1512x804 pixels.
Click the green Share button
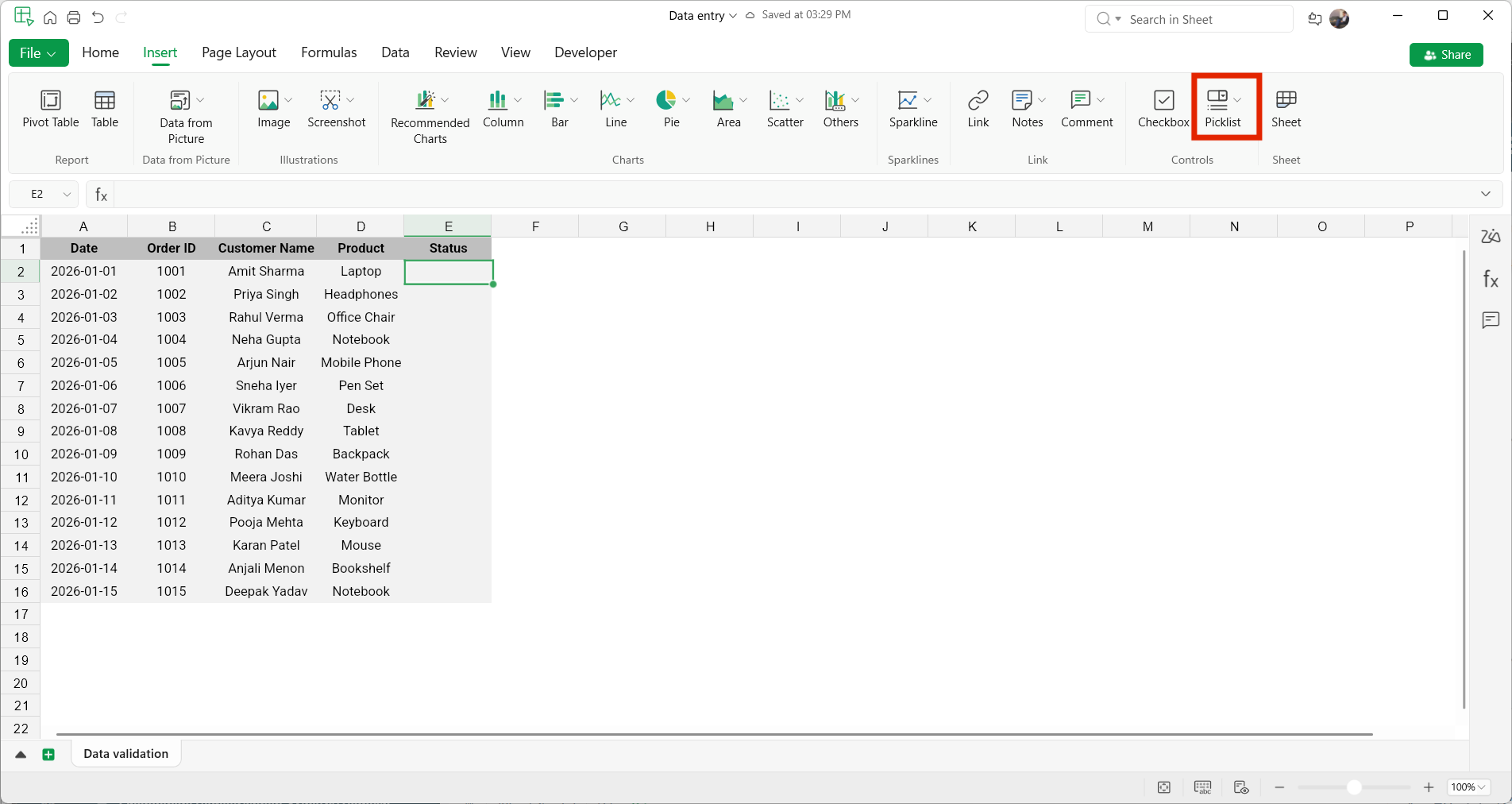pos(1445,55)
